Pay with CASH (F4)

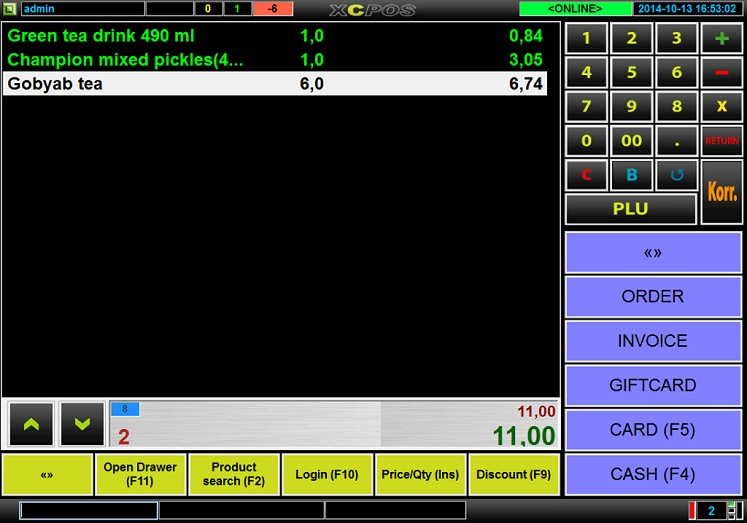pyautogui.click(x=652, y=474)
